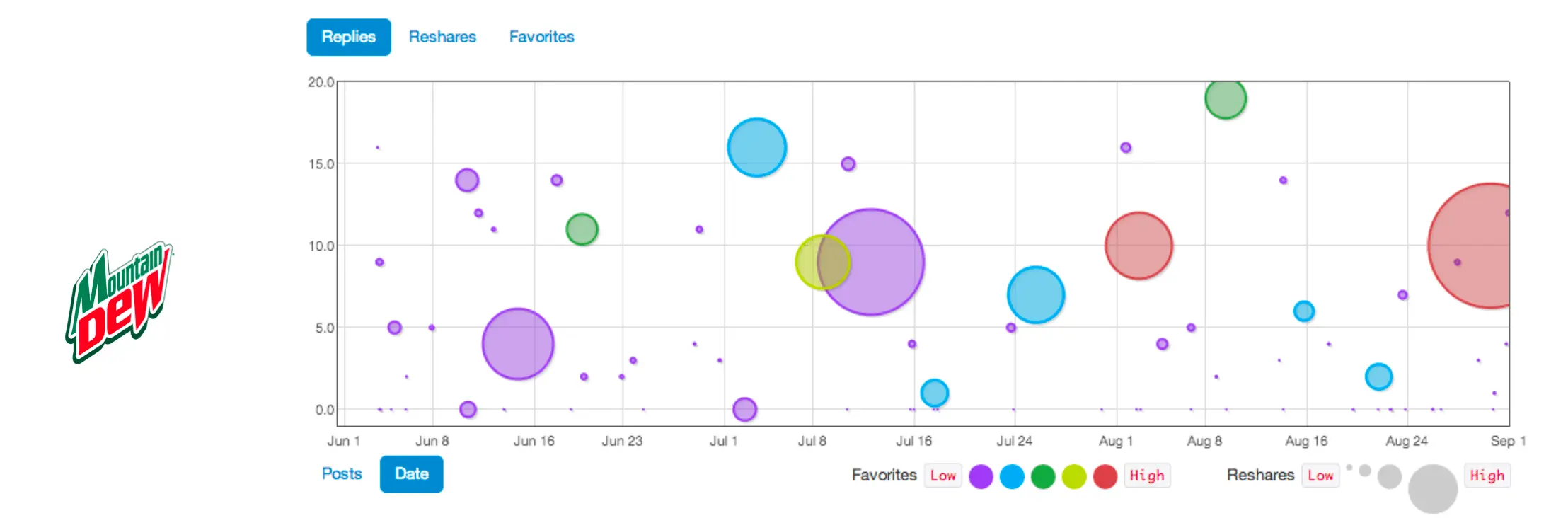Sort the chart by Posts
Screen dimensions: 1568x518
(341, 474)
